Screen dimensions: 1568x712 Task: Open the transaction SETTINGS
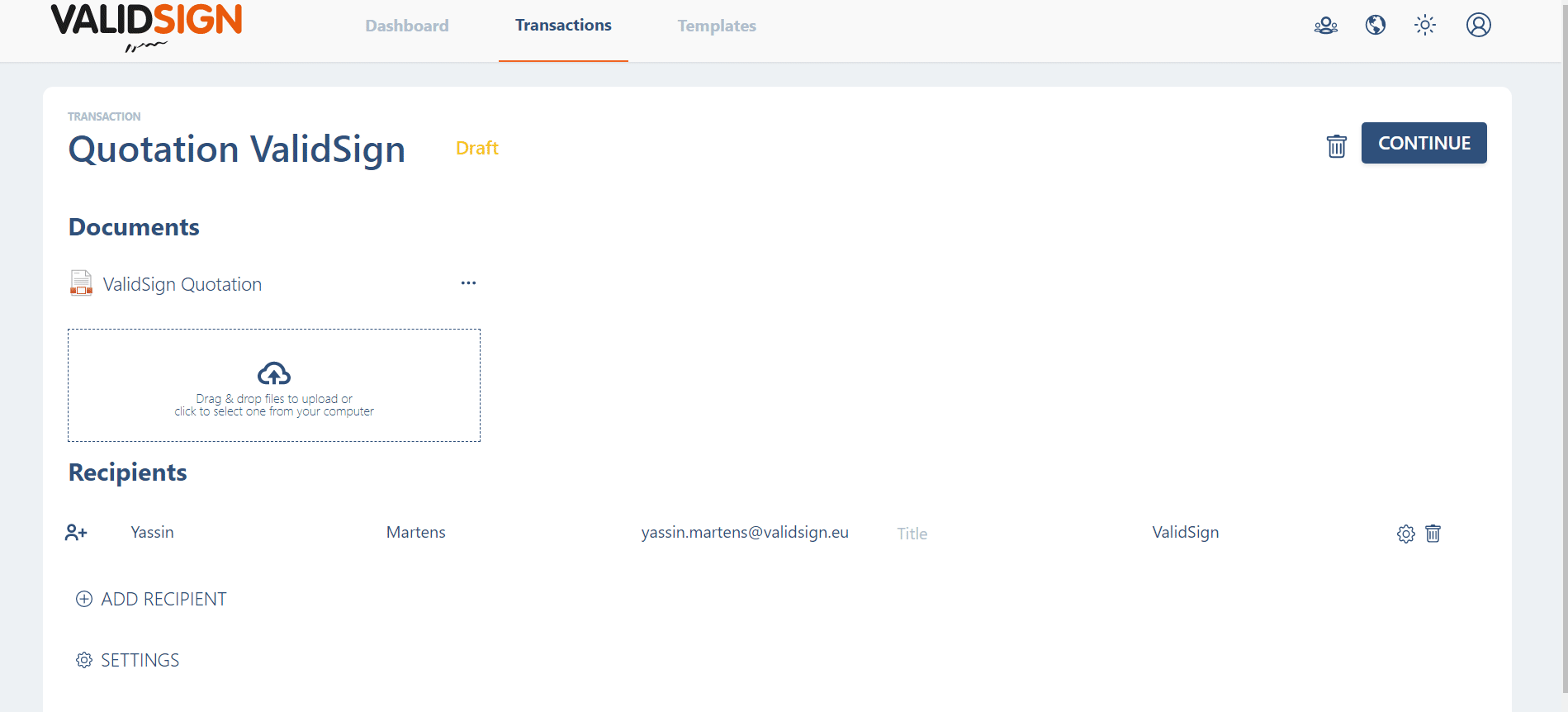click(127, 661)
